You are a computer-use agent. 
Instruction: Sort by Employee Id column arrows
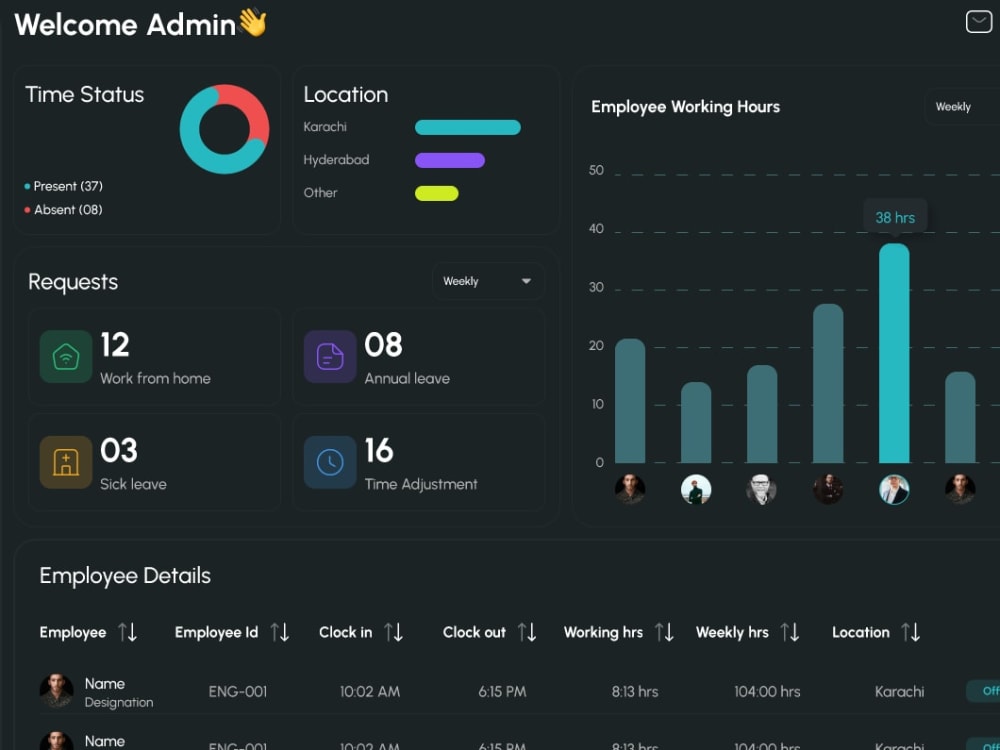[280, 632]
